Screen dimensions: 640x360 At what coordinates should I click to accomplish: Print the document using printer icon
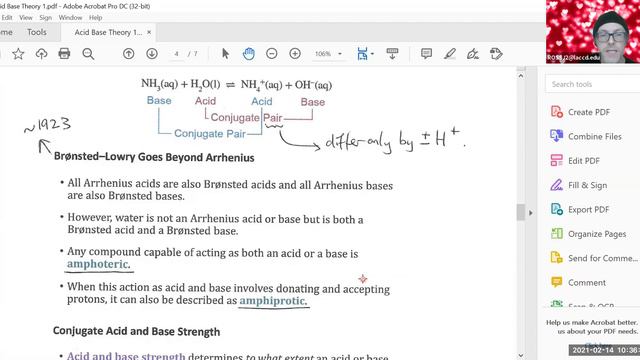64,53
